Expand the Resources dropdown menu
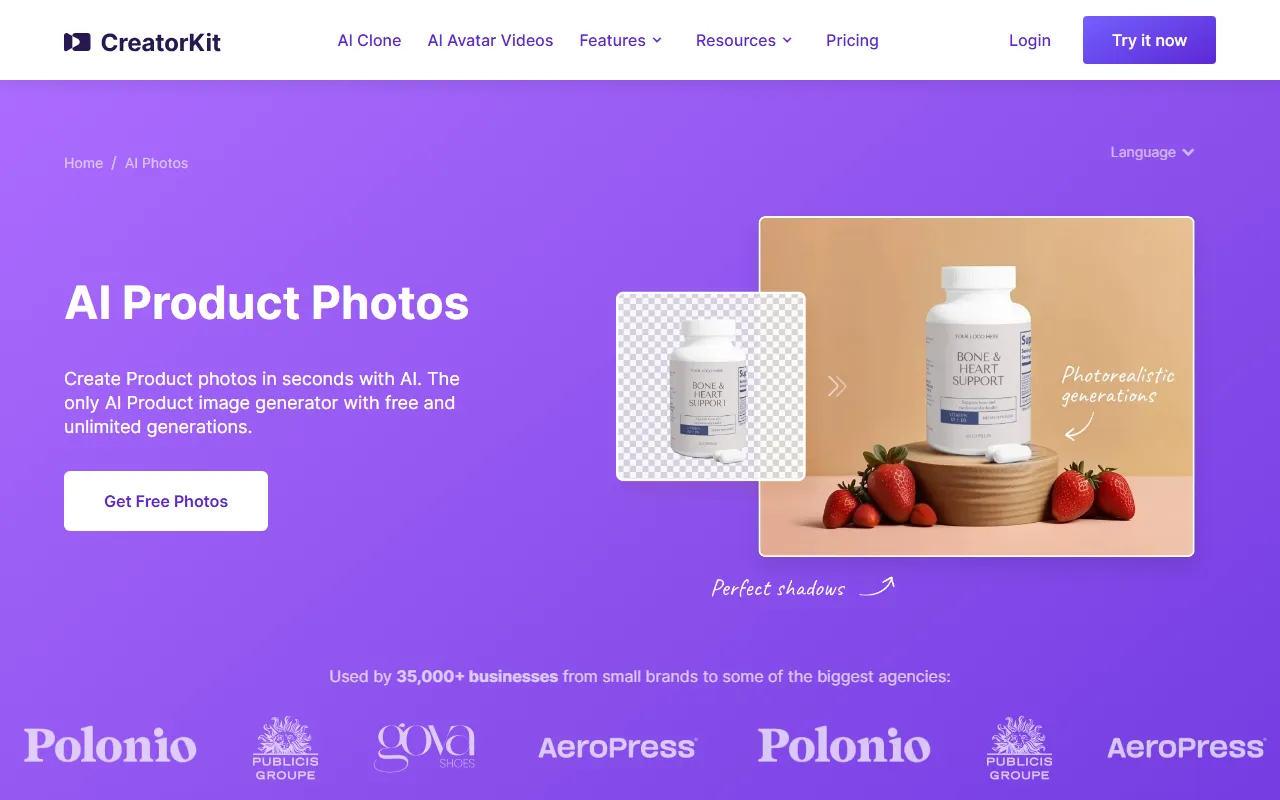 tap(744, 40)
